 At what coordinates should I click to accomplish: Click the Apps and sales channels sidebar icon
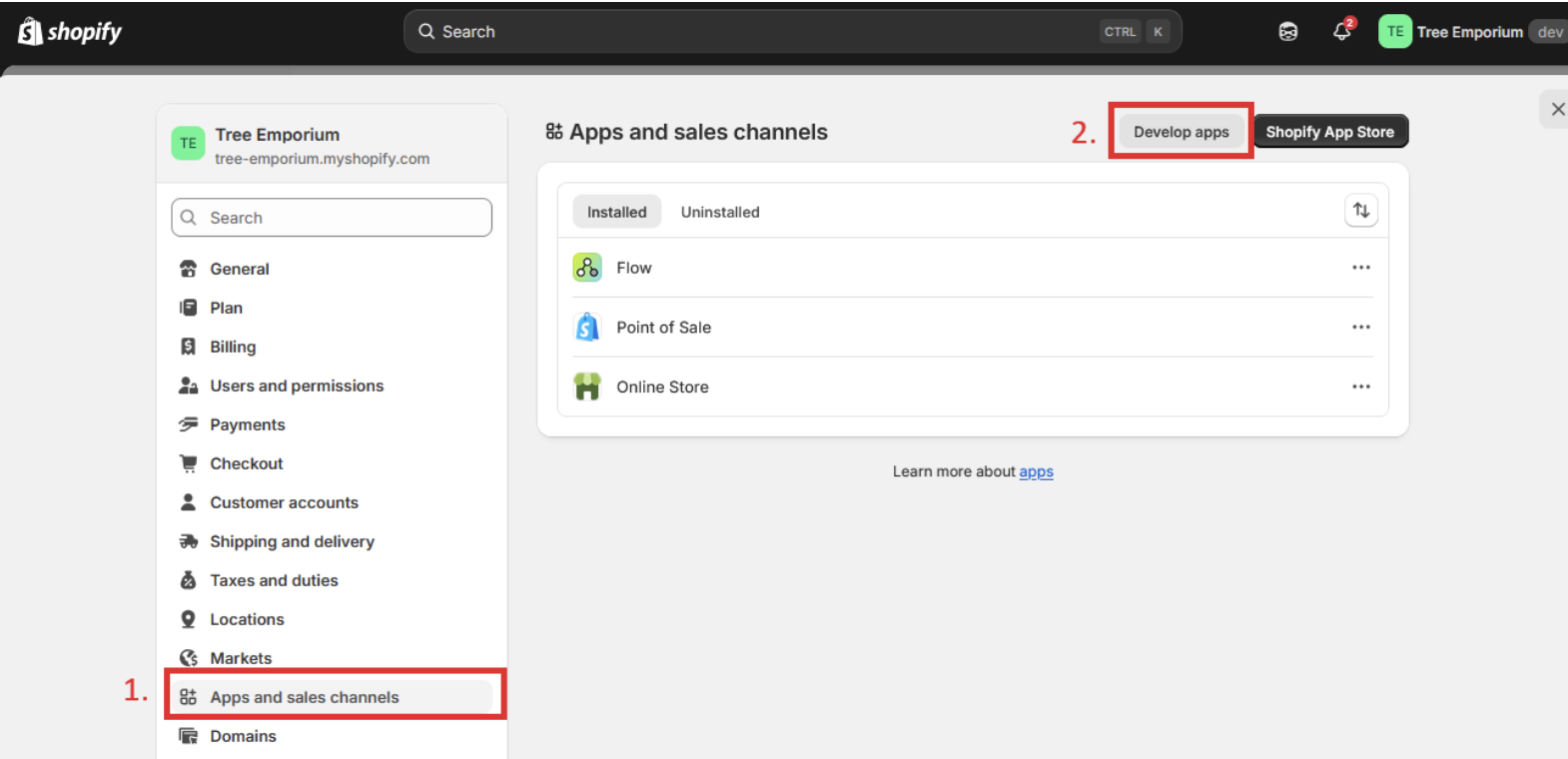pyautogui.click(x=188, y=697)
